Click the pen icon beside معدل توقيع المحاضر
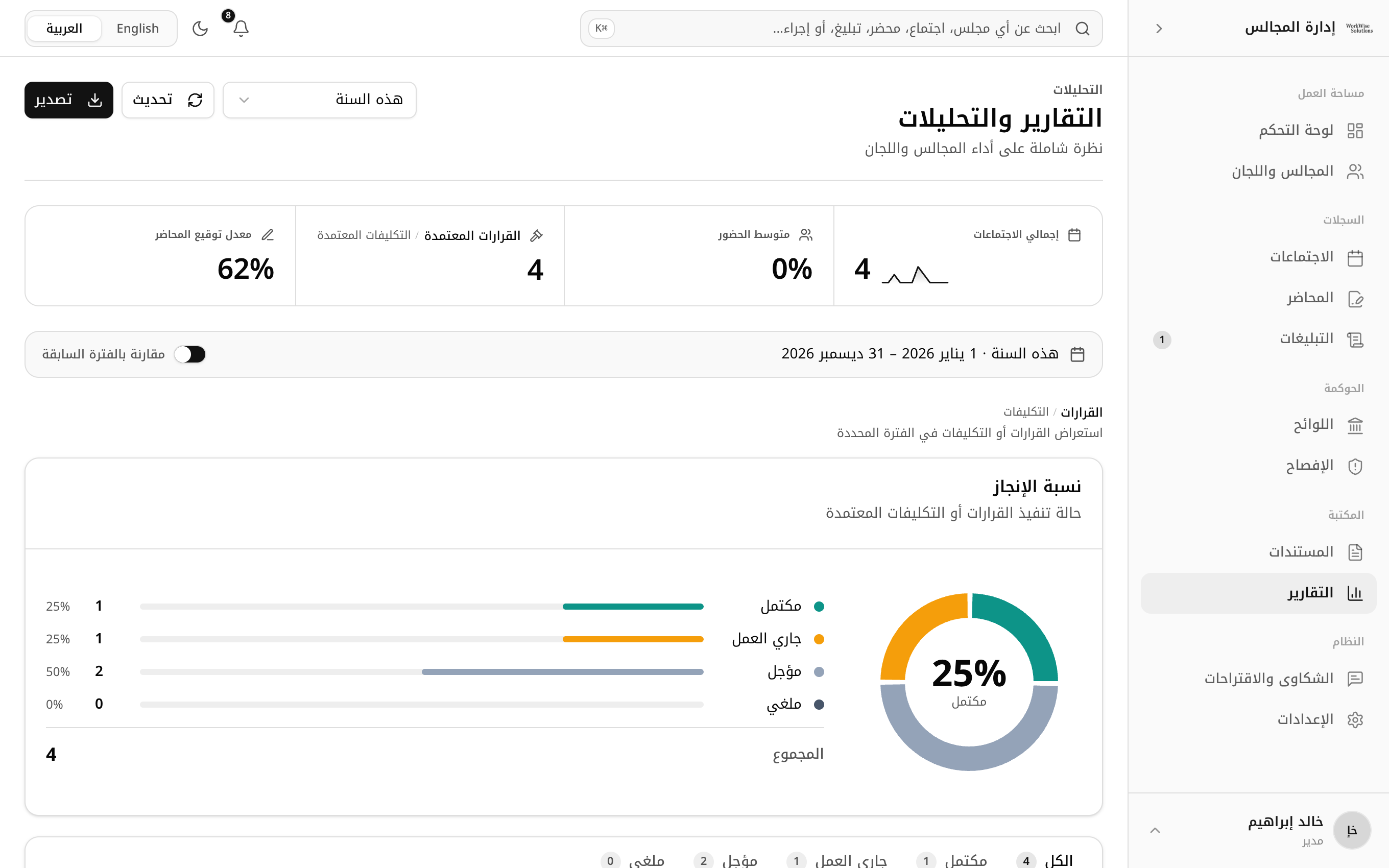Image resolution: width=1389 pixels, height=868 pixels. [x=268, y=234]
